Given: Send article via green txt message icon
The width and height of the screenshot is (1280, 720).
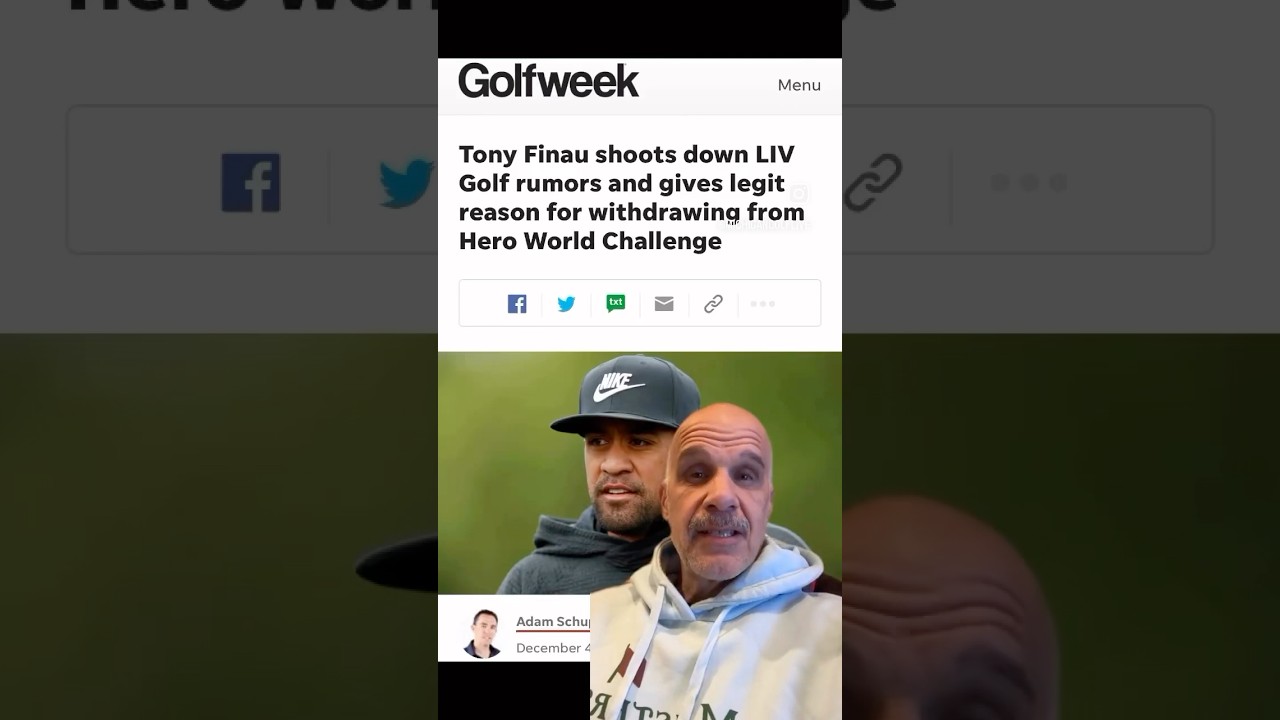Looking at the screenshot, I should [x=616, y=303].
